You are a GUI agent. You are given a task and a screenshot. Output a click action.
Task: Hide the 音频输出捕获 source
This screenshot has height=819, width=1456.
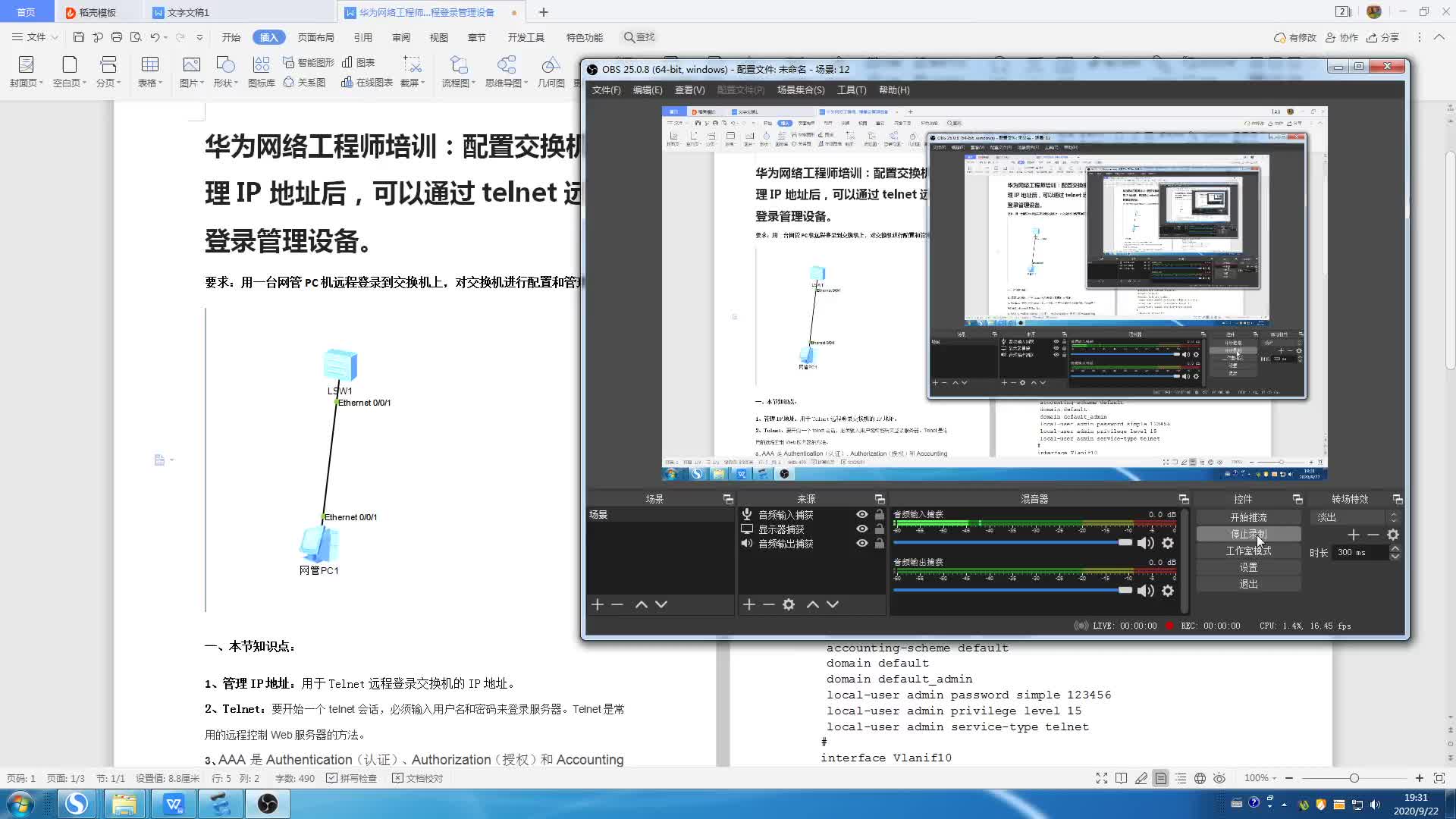862,543
